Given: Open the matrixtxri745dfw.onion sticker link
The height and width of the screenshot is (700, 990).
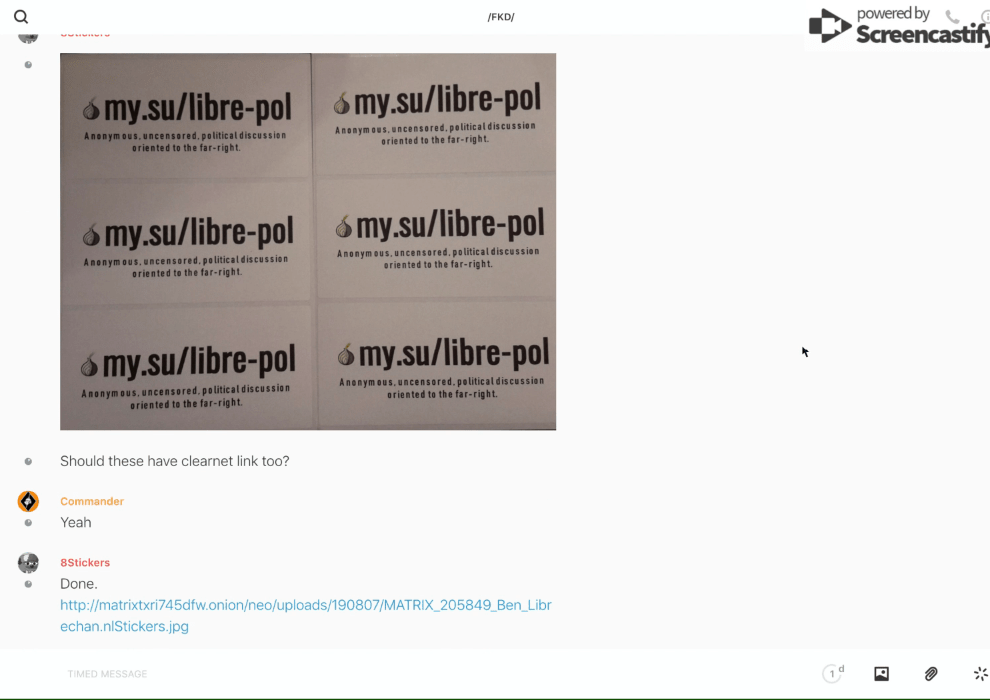Looking at the screenshot, I should point(305,616).
